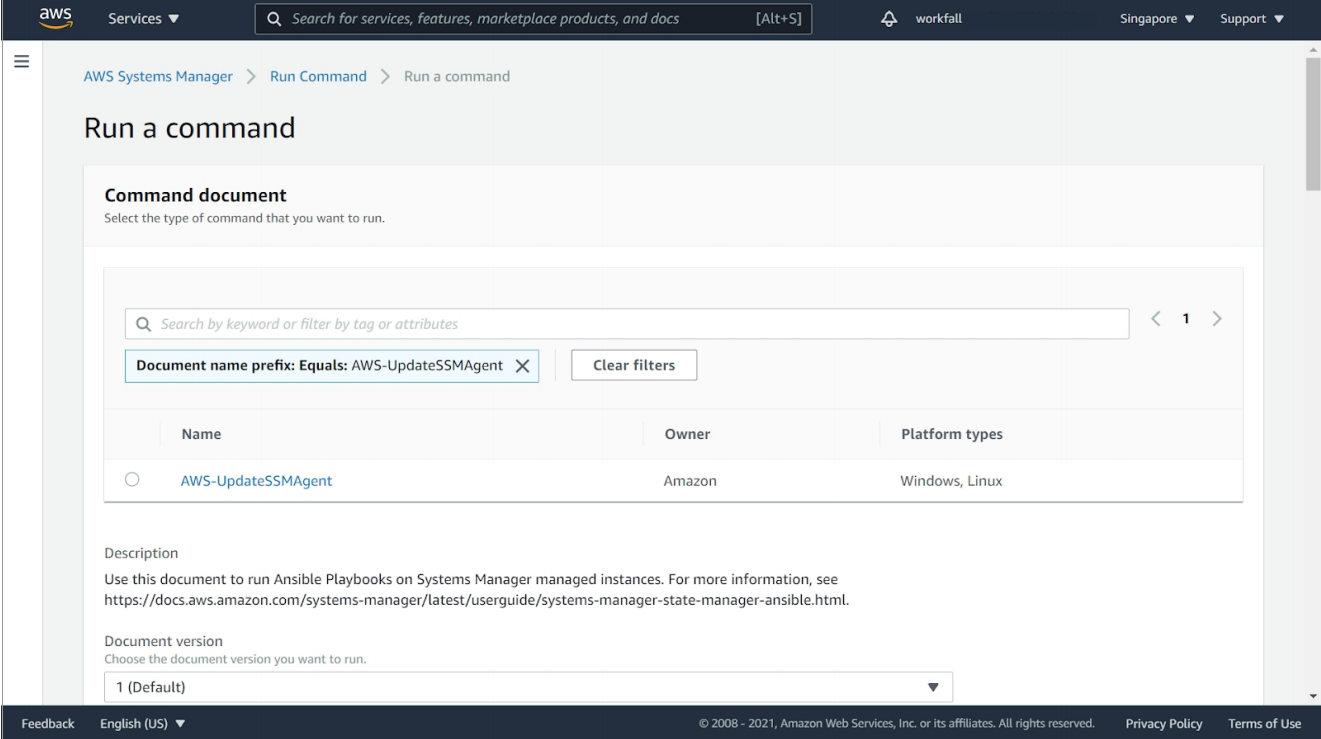This screenshot has width=1321, height=739.
Task: Open the Document version dropdown
Action: click(x=528, y=687)
